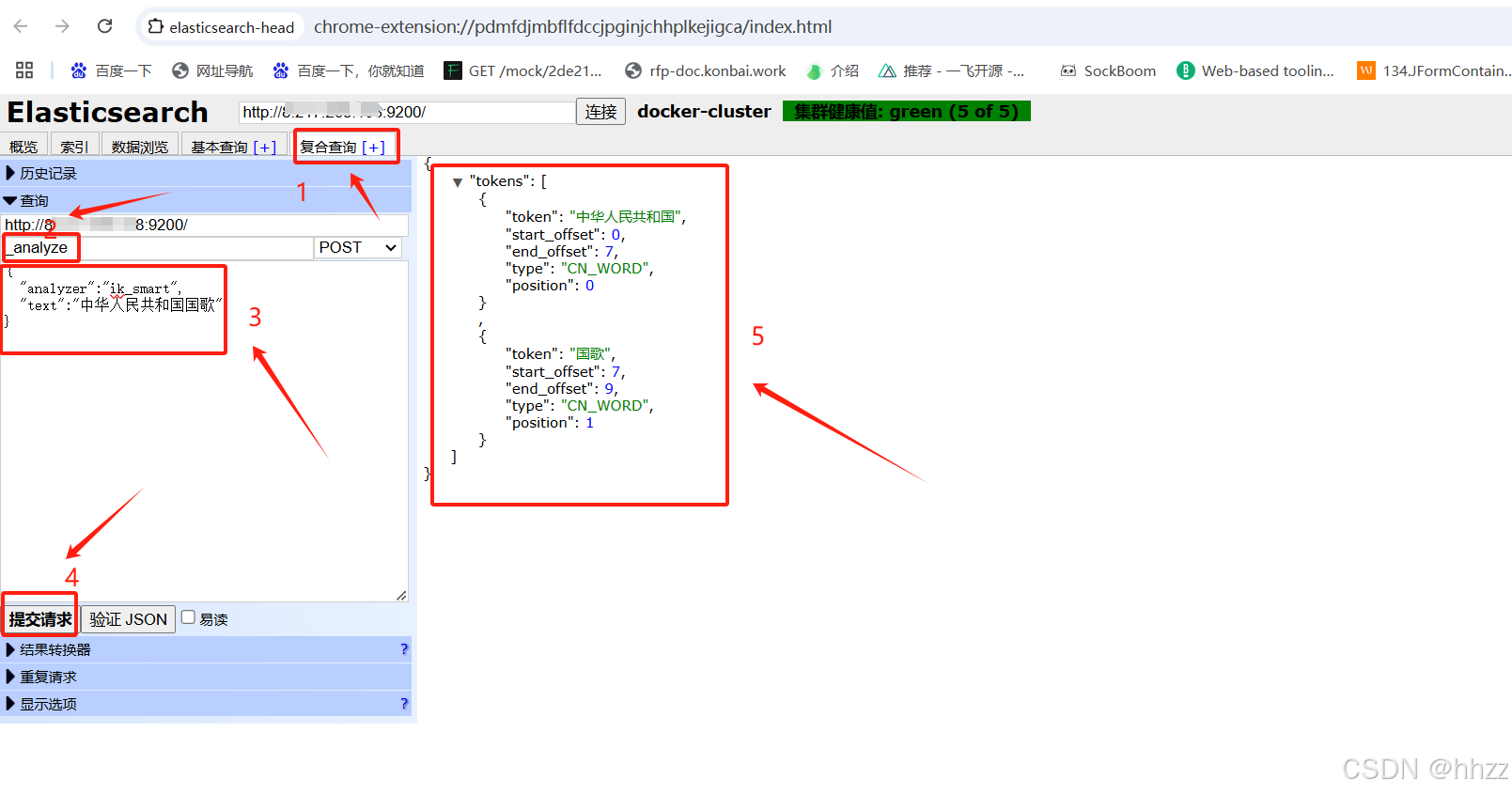The image size is (1512, 795).
Task: Toggle the 易读 checkbox
Action: 188,617
